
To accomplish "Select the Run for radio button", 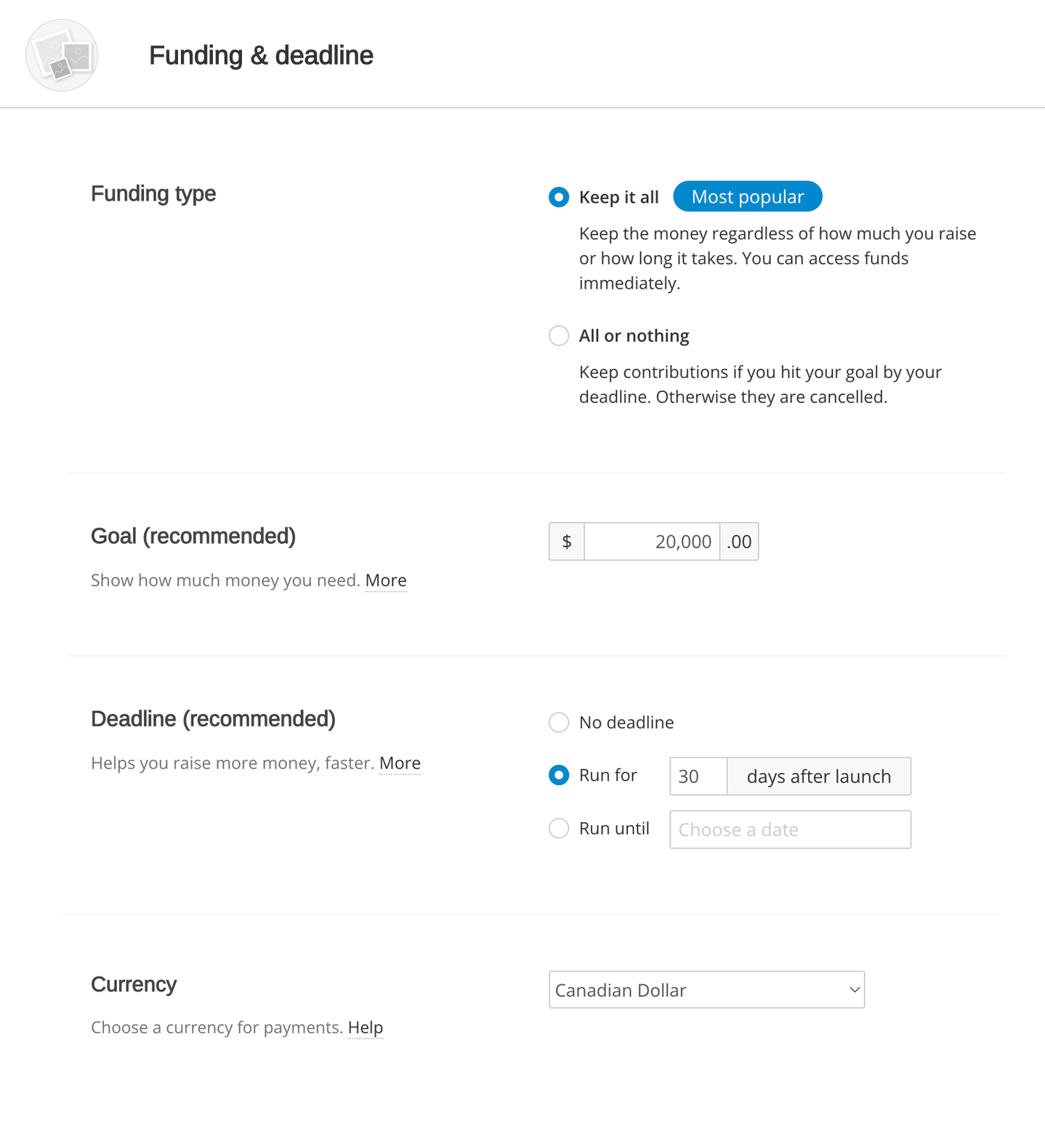I will tap(559, 775).
